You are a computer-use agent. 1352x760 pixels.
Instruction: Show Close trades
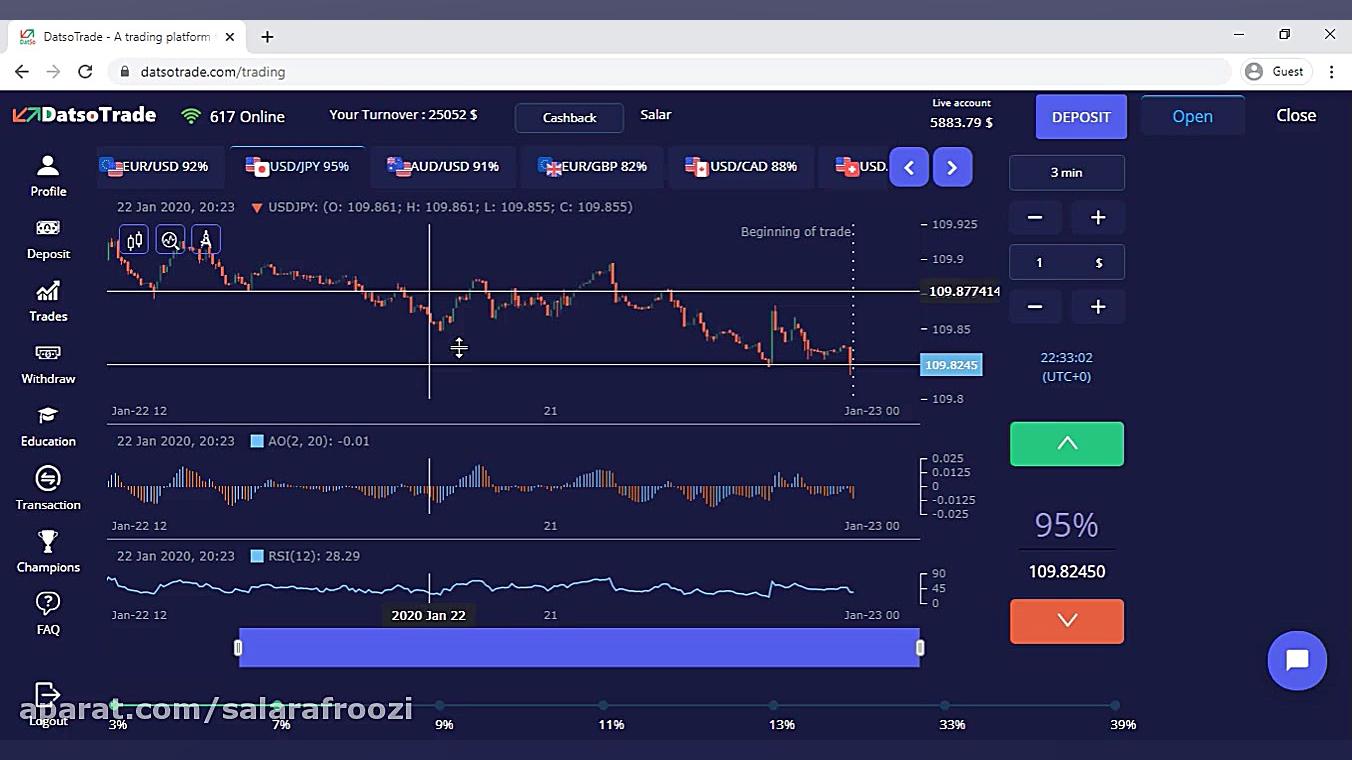pos(1296,116)
